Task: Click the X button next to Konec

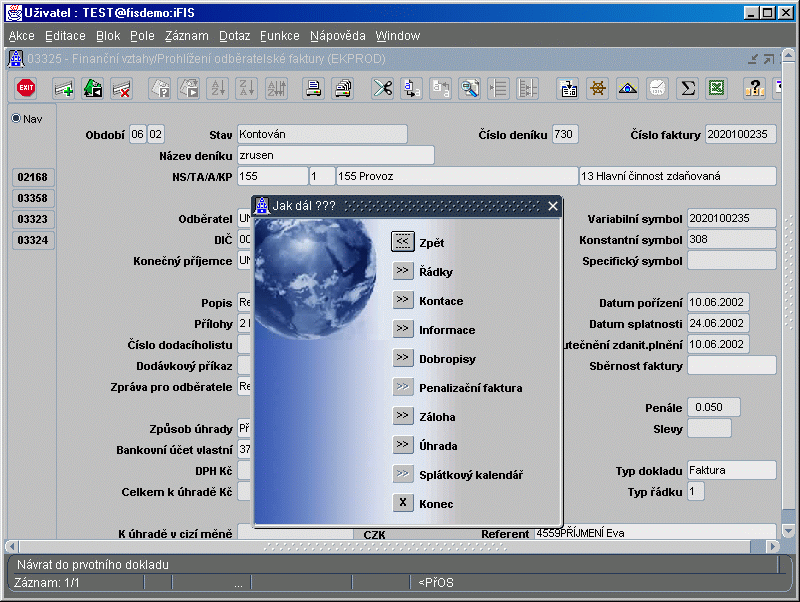Action: click(403, 503)
